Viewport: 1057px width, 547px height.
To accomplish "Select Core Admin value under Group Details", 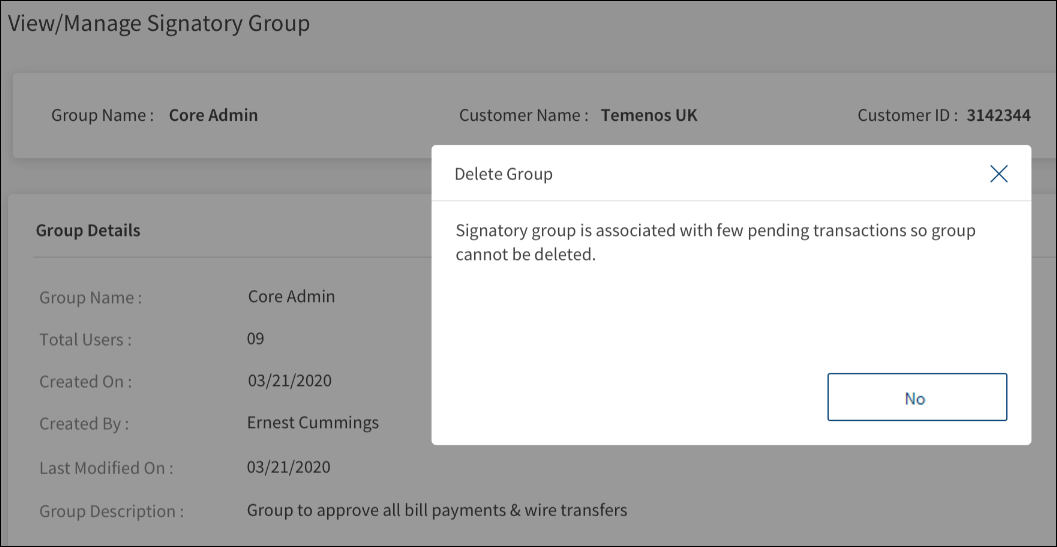I will (291, 296).
